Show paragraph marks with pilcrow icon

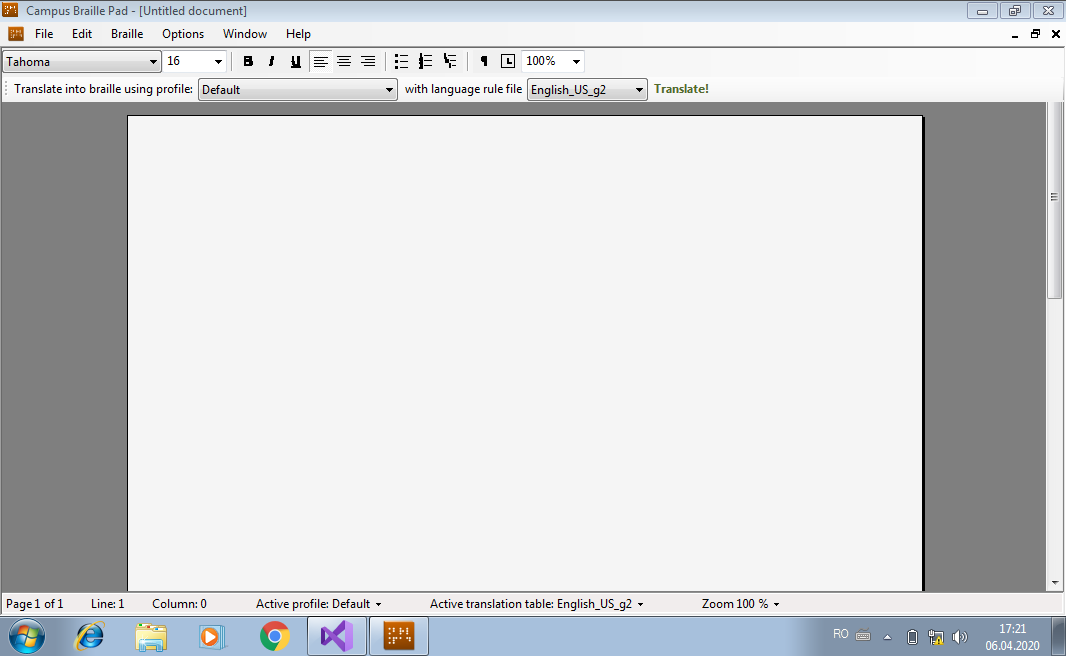(x=484, y=62)
